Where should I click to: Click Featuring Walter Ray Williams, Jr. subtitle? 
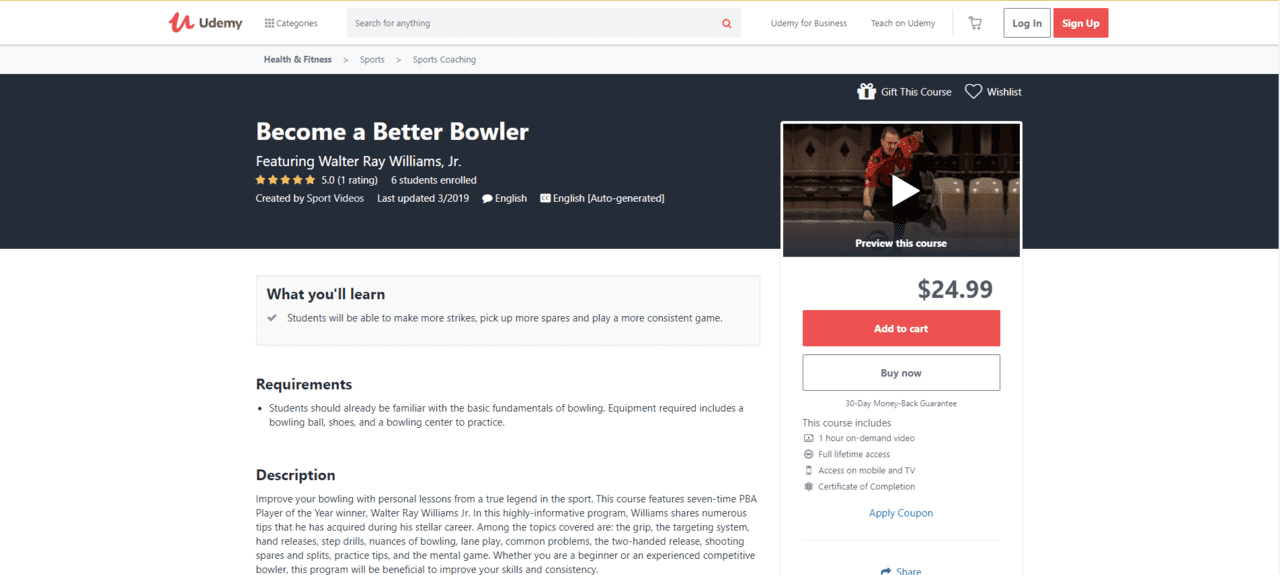coord(358,161)
